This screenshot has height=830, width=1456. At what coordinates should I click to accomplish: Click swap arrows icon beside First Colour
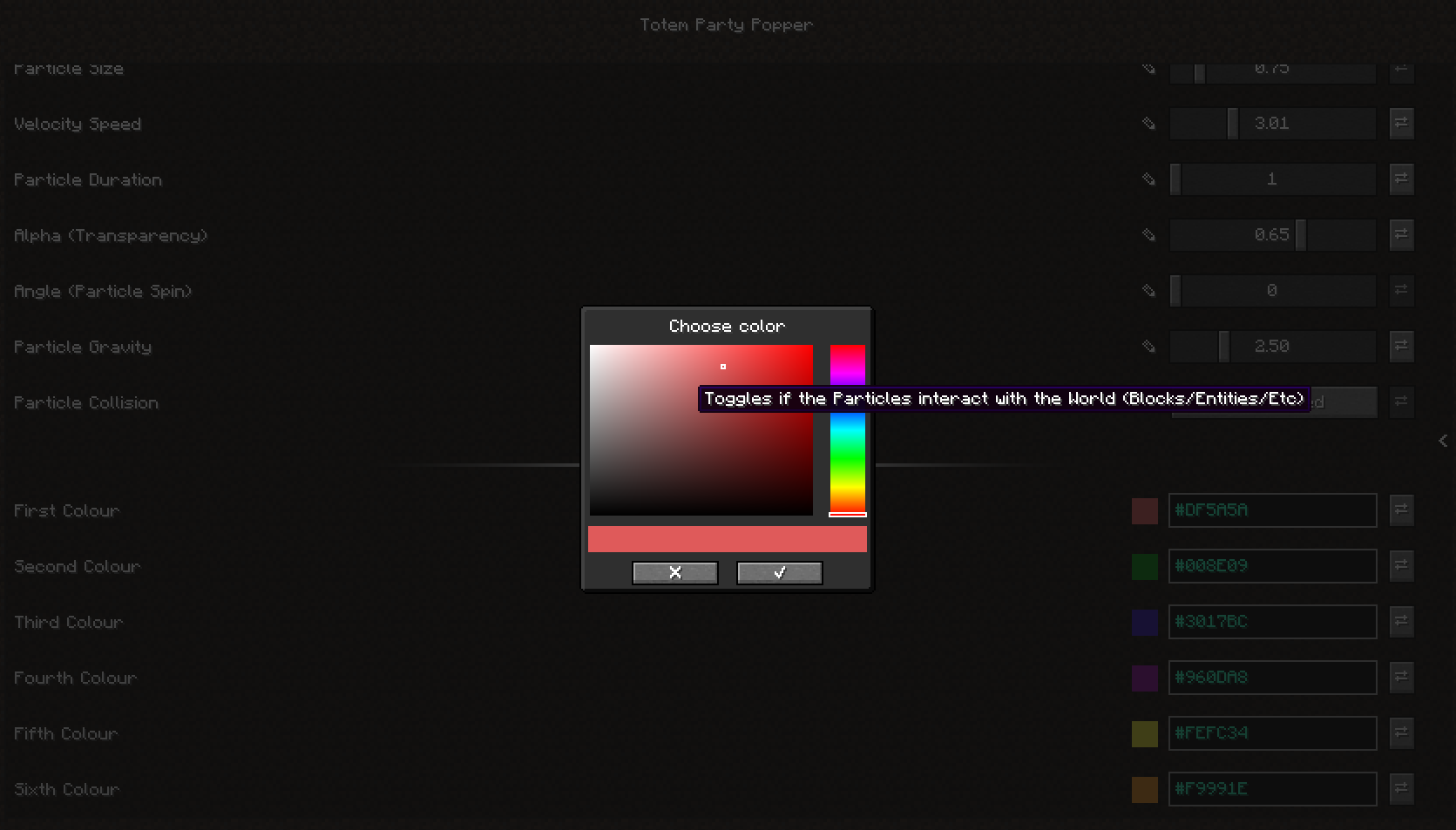tap(1401, 509)
